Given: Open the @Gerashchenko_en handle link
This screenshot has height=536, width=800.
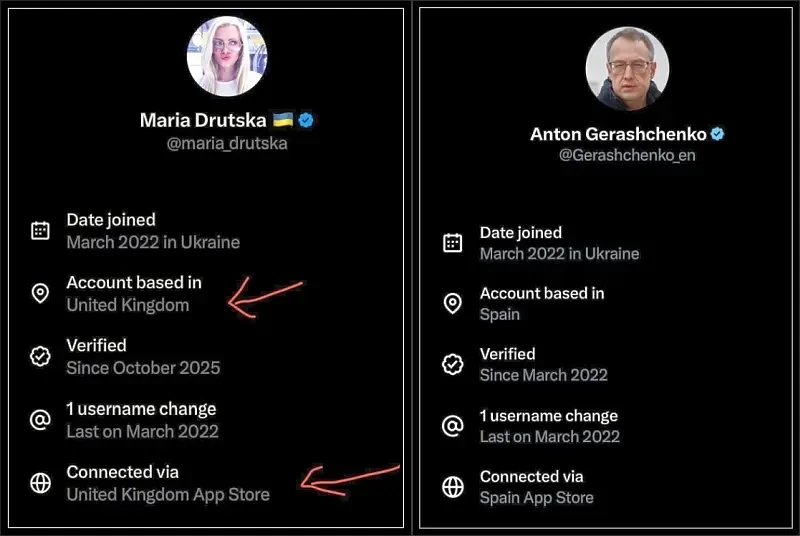Looking at the screenshot, I should 626,156.
